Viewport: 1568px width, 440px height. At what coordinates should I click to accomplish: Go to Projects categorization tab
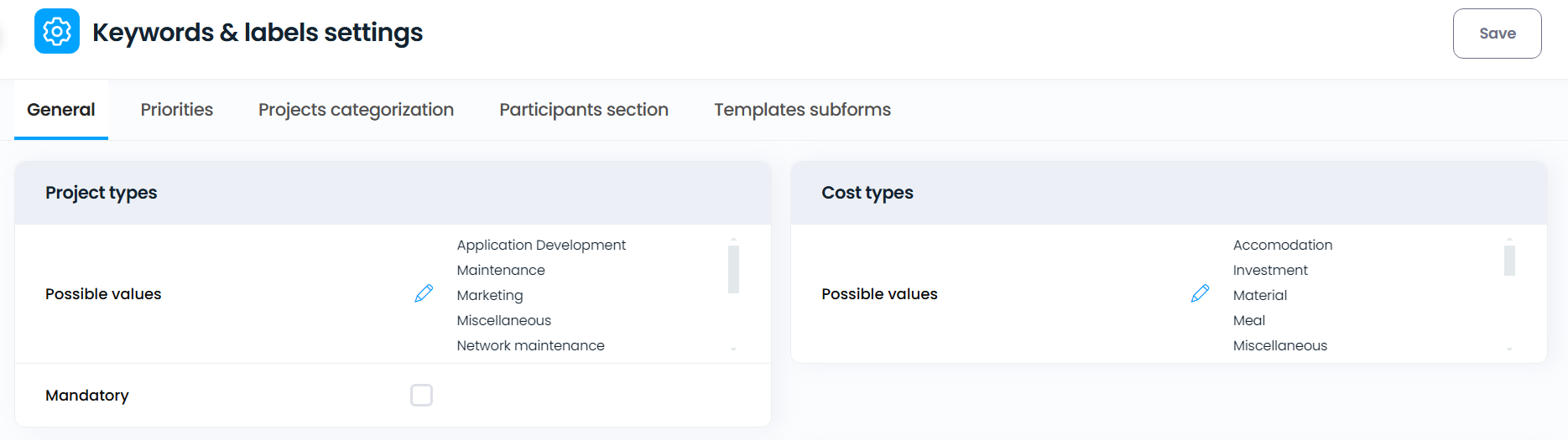click(x=356, y=110)
